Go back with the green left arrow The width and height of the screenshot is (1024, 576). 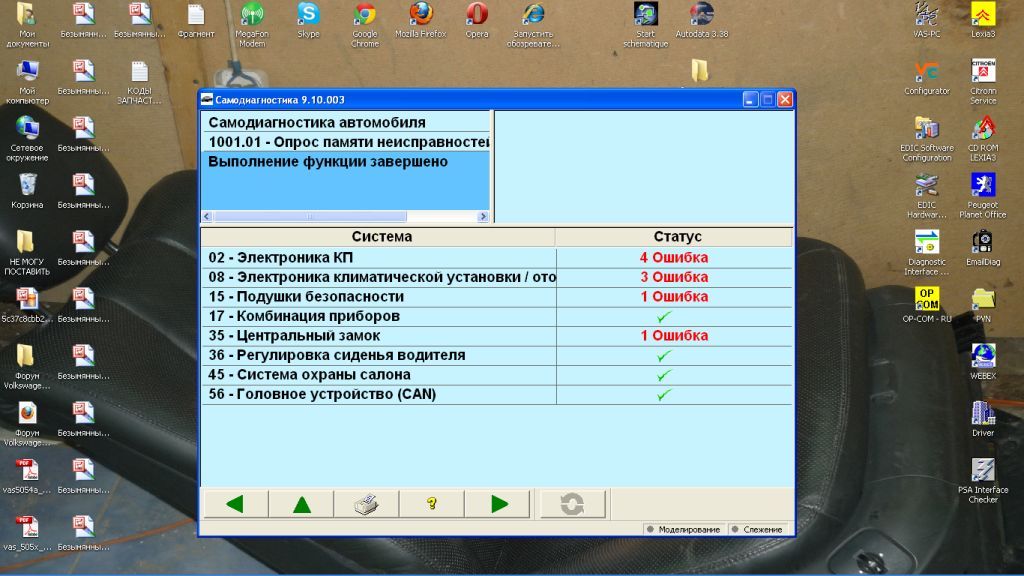(x=235, y=504)
